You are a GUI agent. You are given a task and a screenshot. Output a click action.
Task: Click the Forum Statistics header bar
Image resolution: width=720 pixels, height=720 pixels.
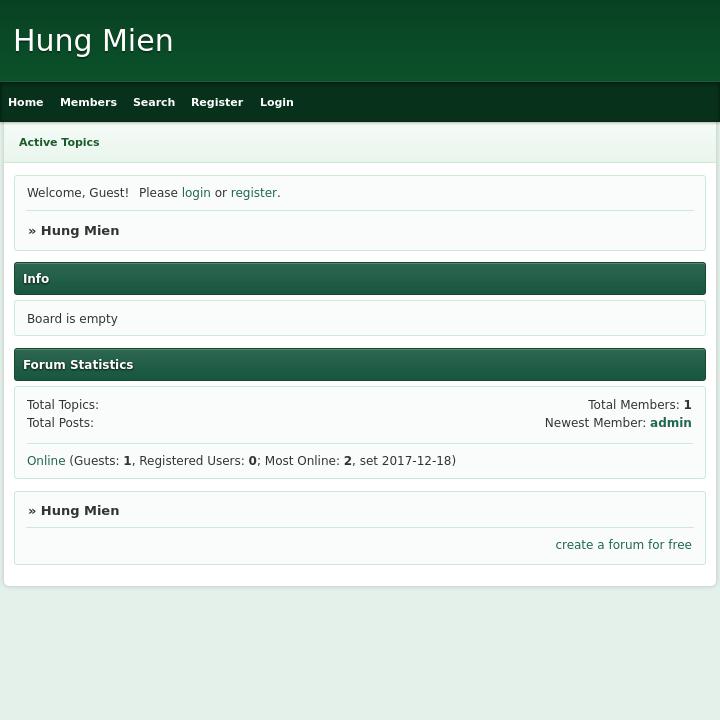tap(360, 365)
